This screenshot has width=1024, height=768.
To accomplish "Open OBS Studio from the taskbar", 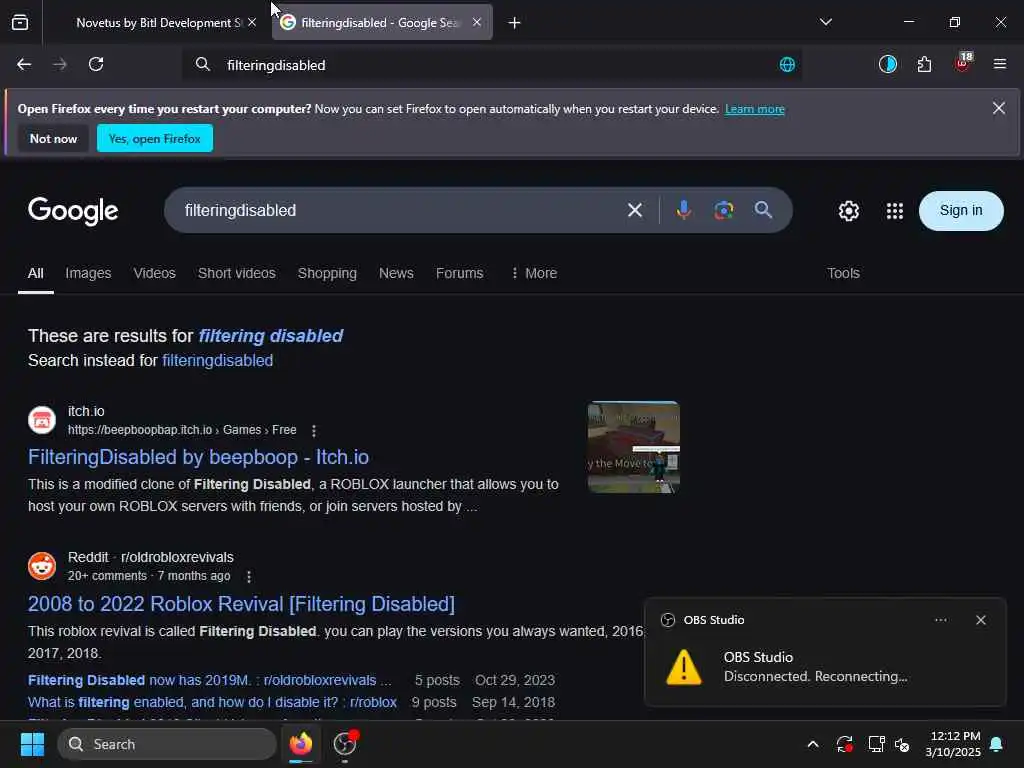I will [345, 744].
